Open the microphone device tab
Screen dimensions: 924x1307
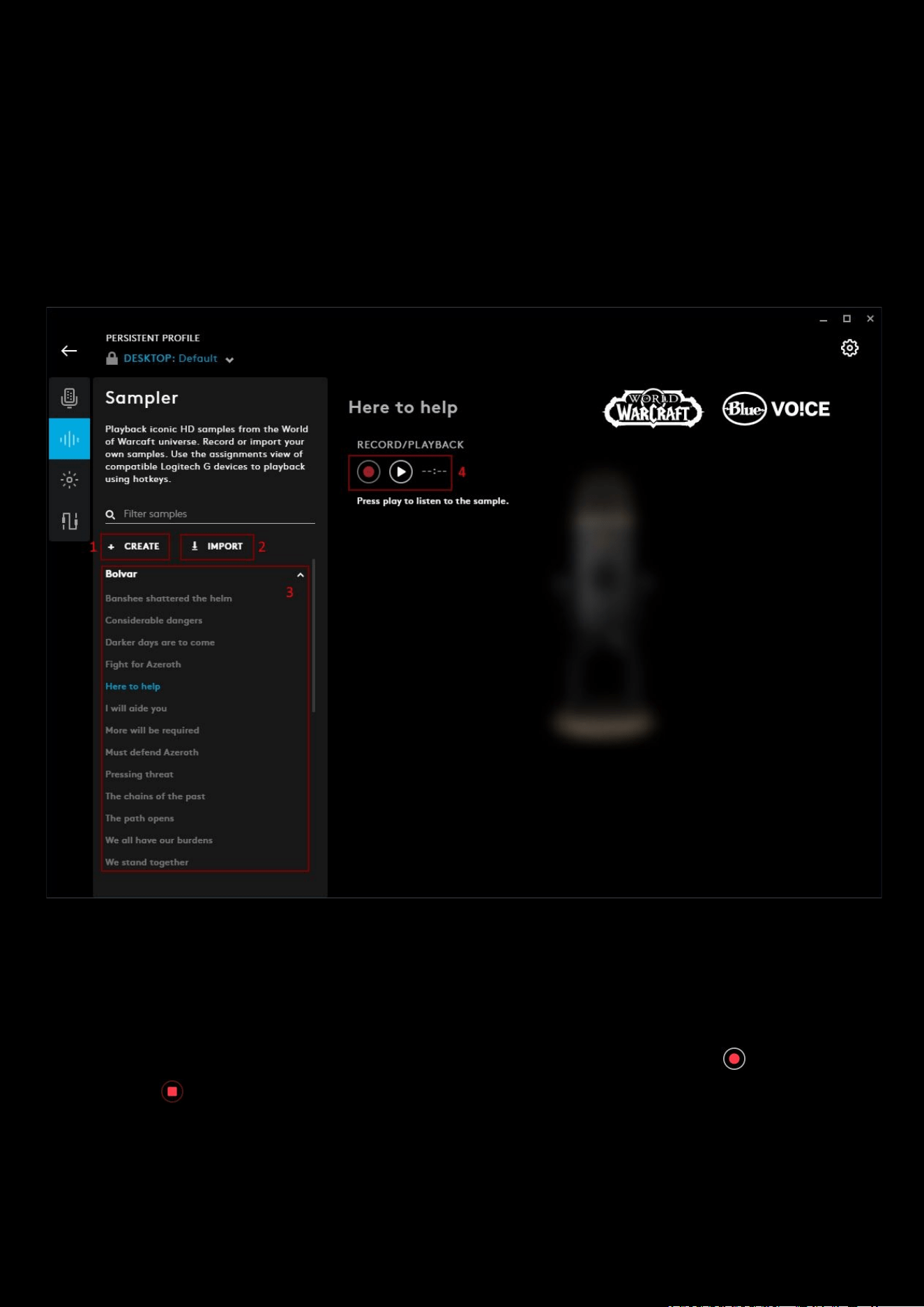[69, 398]
